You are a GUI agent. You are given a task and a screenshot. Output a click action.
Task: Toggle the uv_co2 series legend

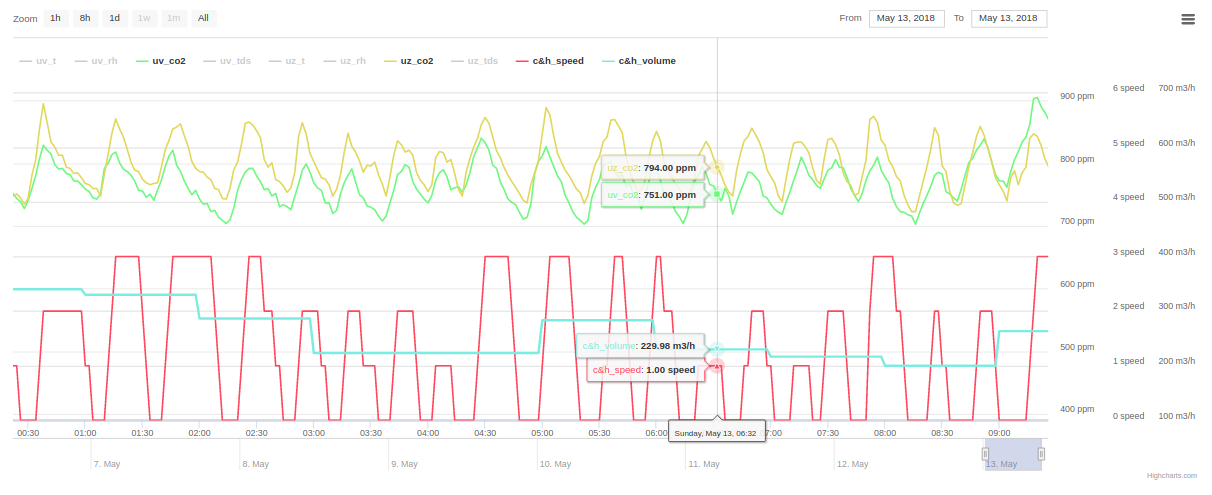point(160,61)
